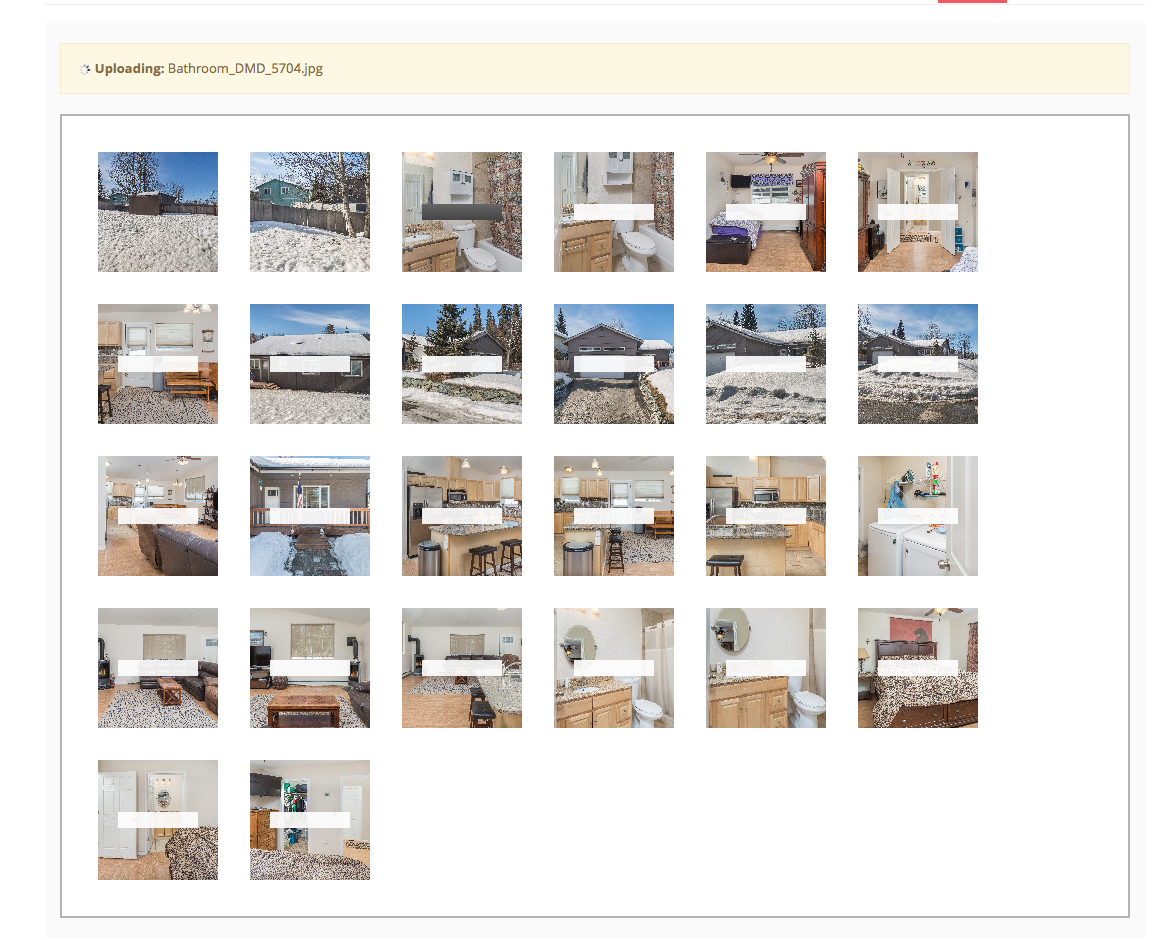This screenshot has width=1174, height=940.
Task: Select bathroom with round mirror and shower curtain thumbnail
Action: [x=614, y=668]
